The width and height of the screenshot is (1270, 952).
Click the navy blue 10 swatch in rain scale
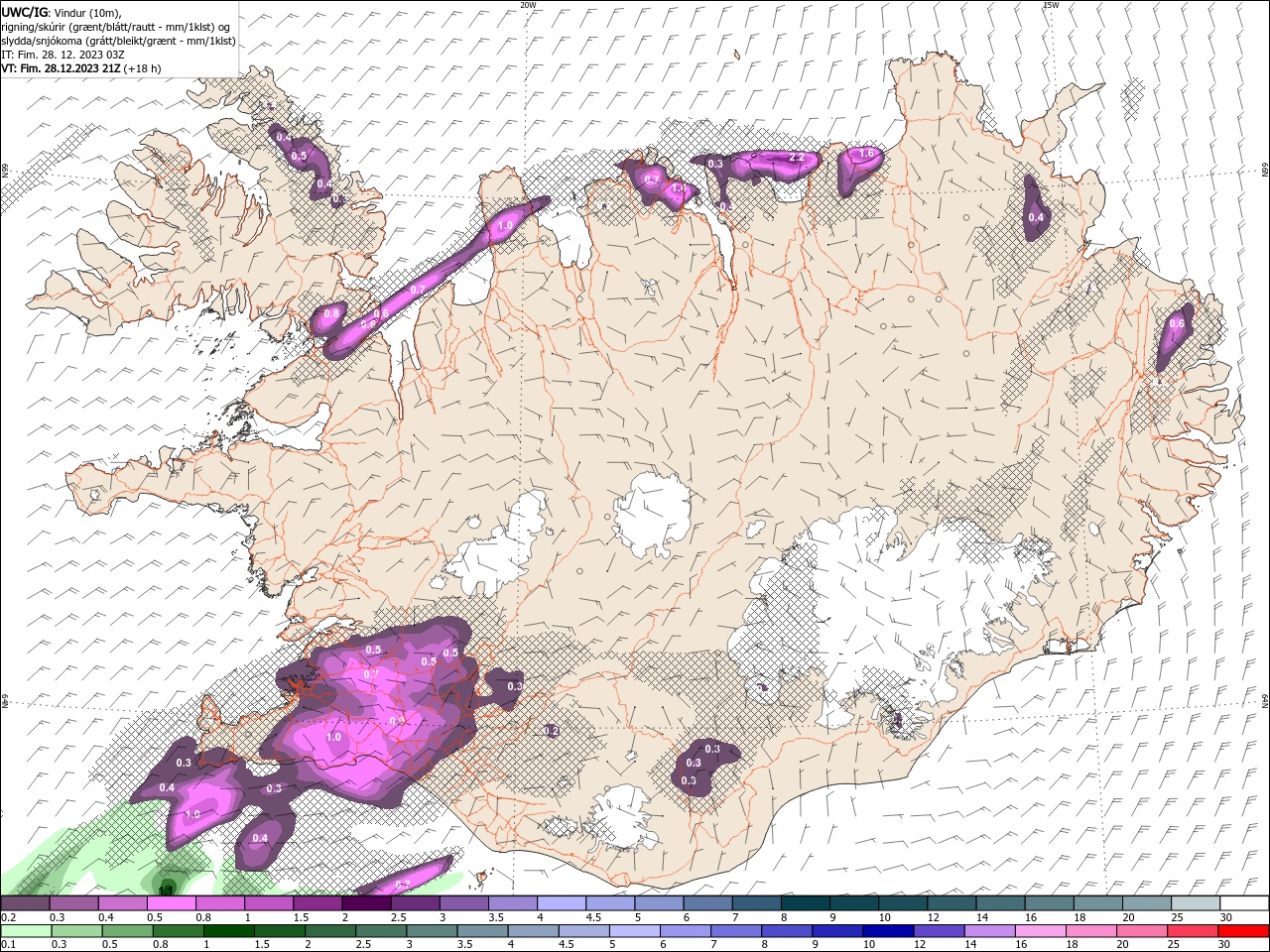pyautogui.click(x=887, y=931)
